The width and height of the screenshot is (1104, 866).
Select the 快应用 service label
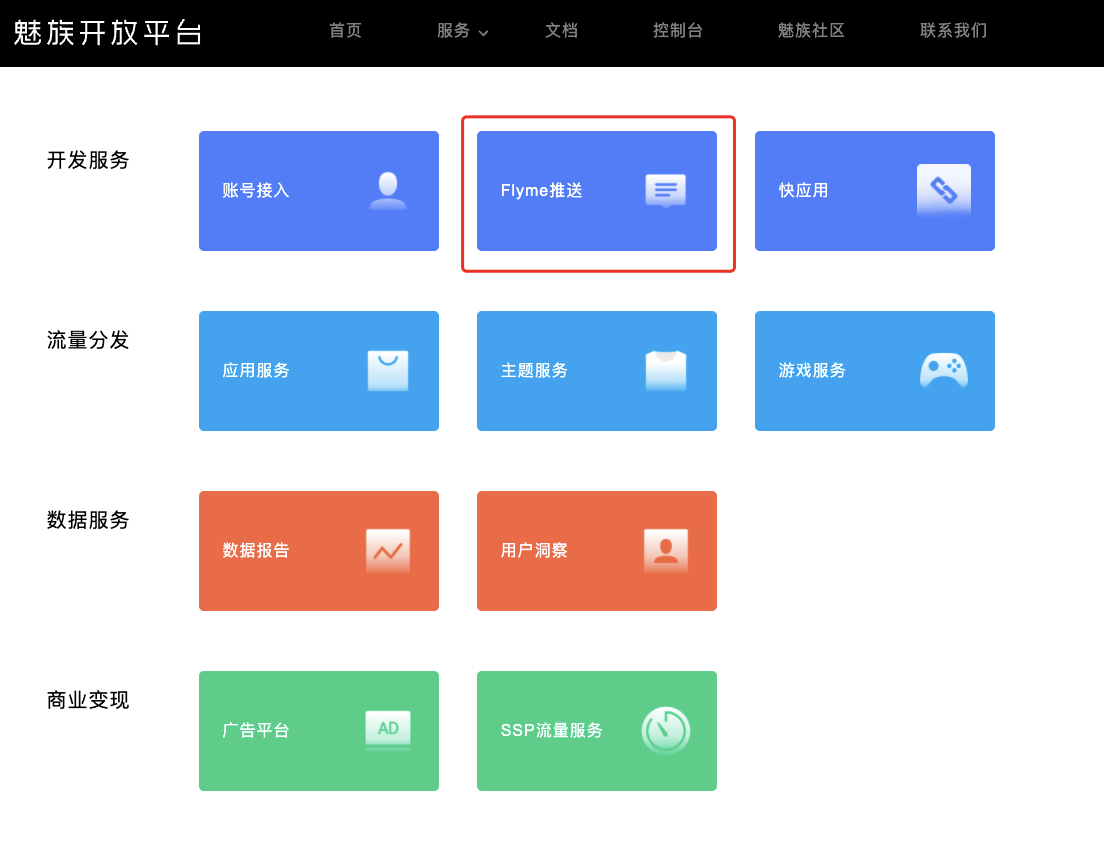tap(803, 191)
